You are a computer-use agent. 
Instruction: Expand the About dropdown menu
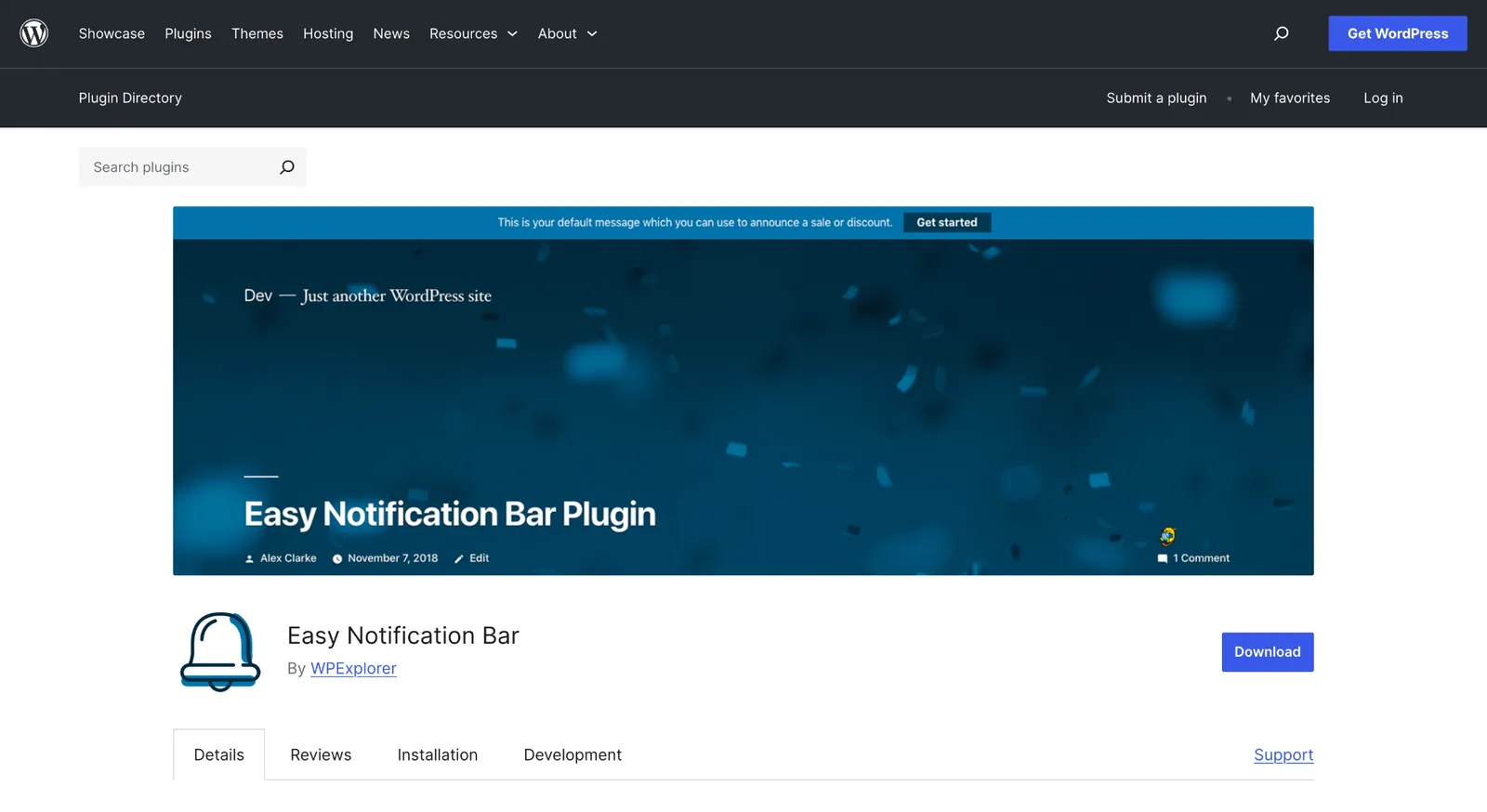coord(567,33)
